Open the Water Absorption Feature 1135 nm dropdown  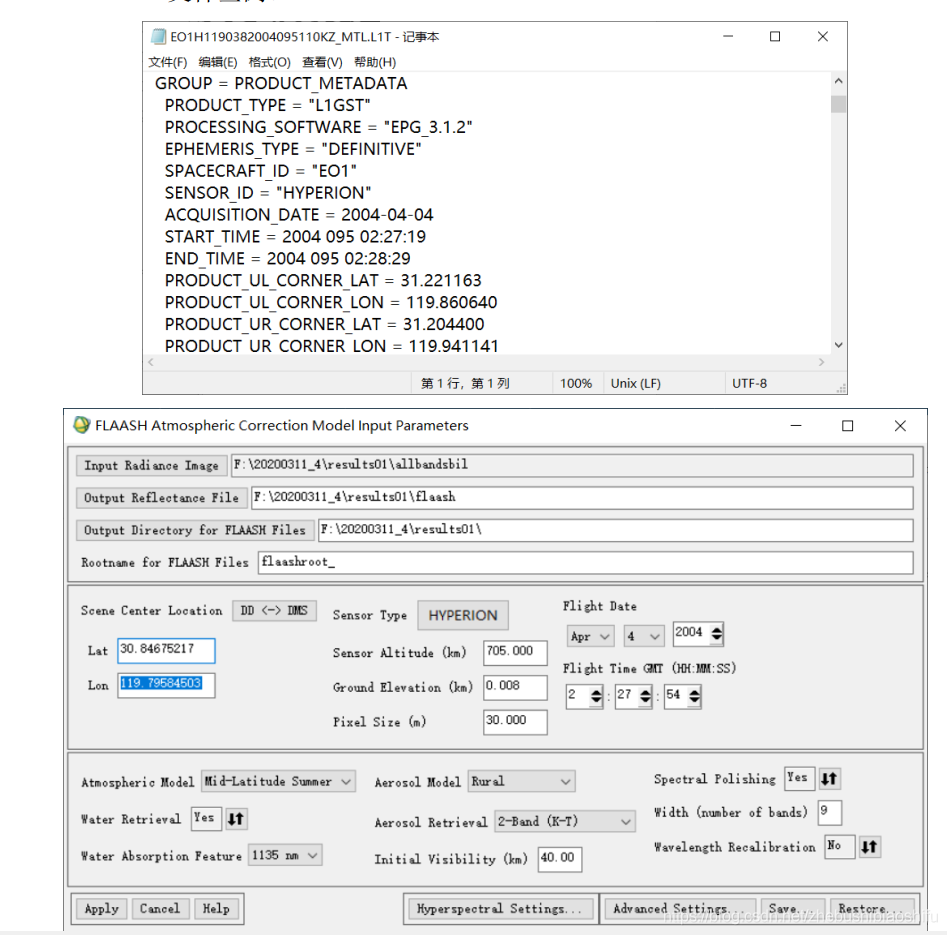pos(285,855)
